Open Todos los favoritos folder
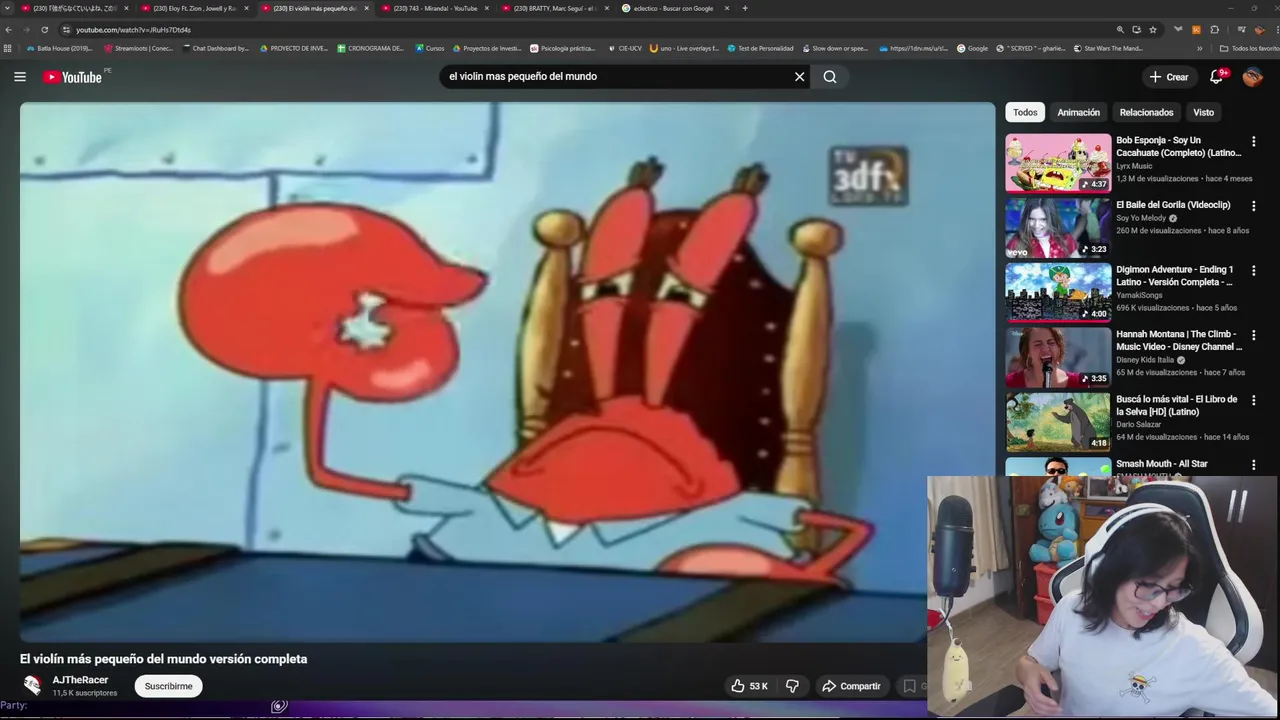Image resolution: width=1280 pixels, height=720 pixels. tap(1249, 48)
